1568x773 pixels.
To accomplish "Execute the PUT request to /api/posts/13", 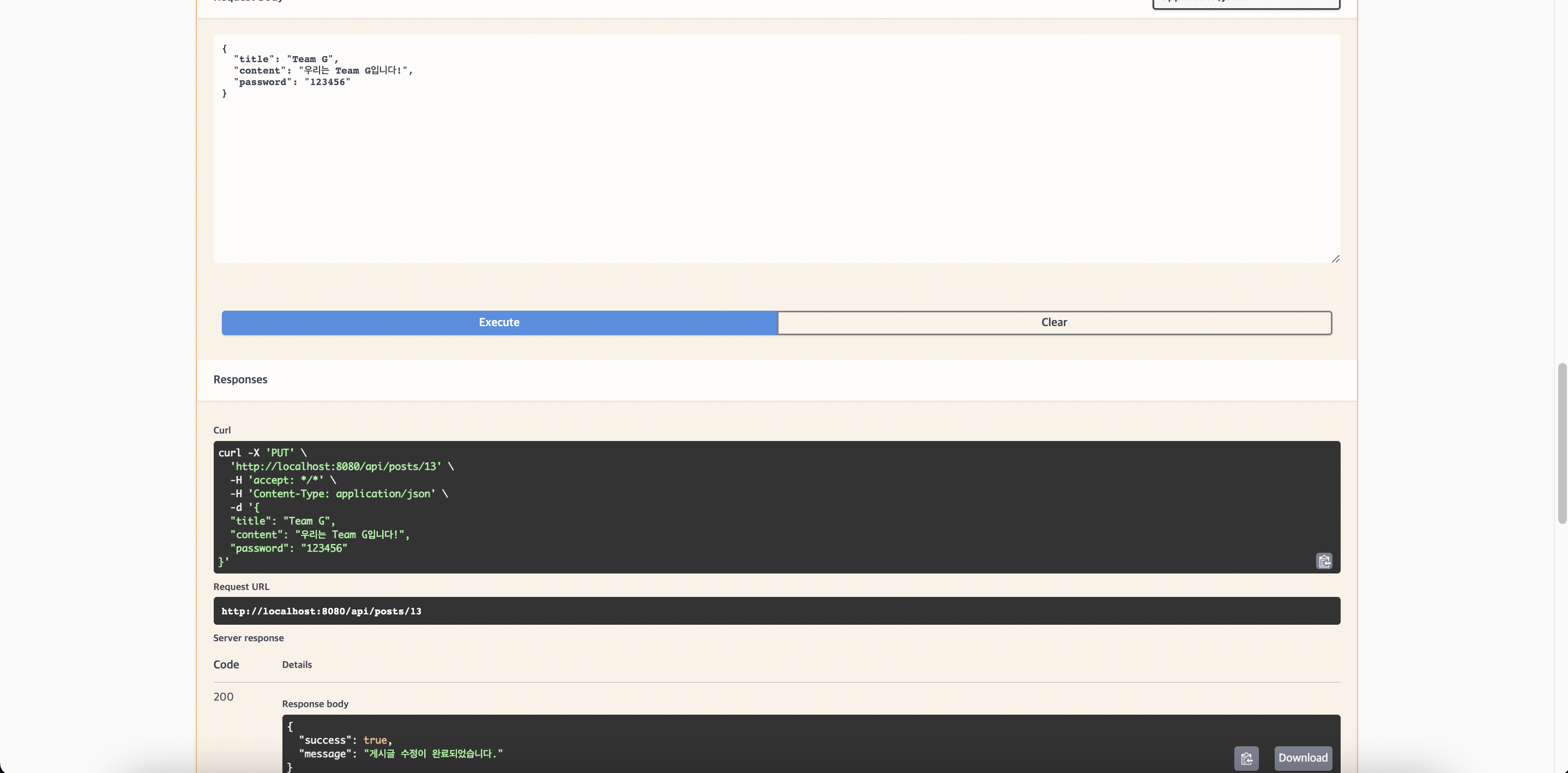I will [x=498, y=323].
